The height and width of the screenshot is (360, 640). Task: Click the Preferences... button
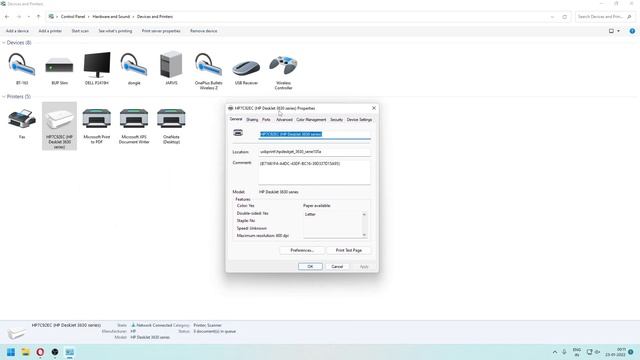pos(302,250)
